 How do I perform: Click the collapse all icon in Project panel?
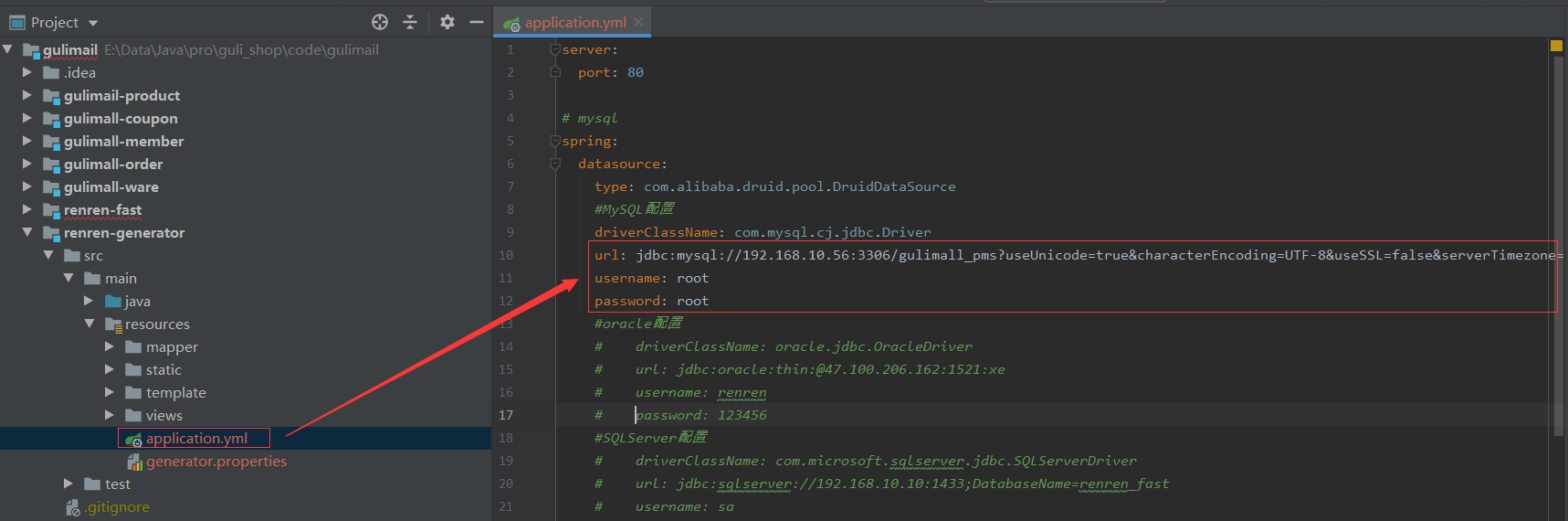point(410,22)
